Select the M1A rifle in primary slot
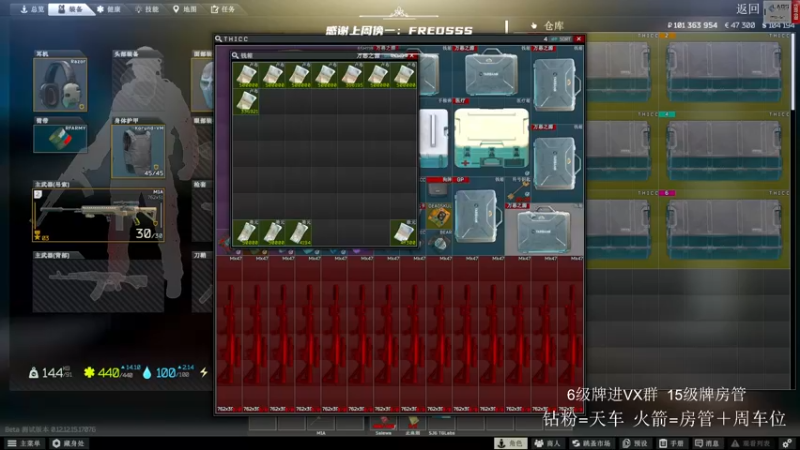The width and height of the screenshot is (800, 450). pos(98,215)
